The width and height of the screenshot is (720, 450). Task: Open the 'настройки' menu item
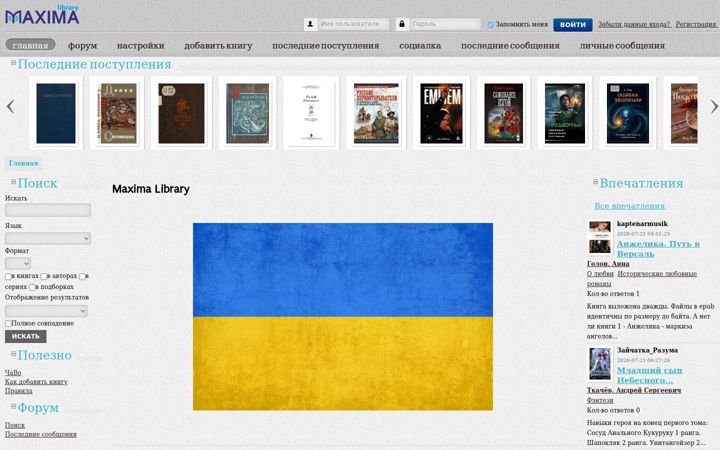coord(141,45)
